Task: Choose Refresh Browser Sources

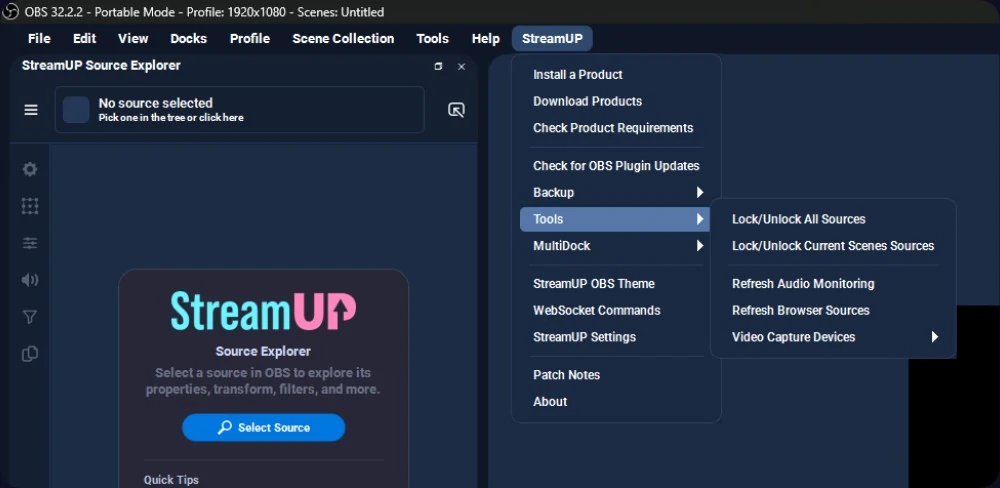Action: [x=833, y=311]
